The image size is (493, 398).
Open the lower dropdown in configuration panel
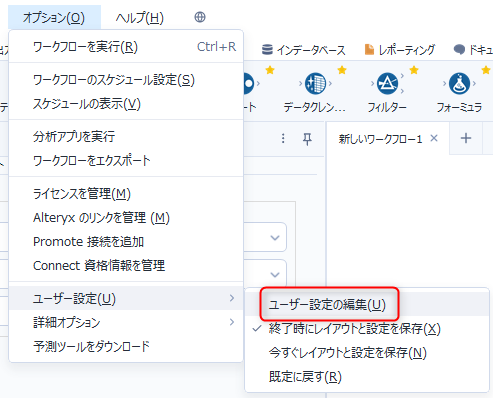click(275, 274)
